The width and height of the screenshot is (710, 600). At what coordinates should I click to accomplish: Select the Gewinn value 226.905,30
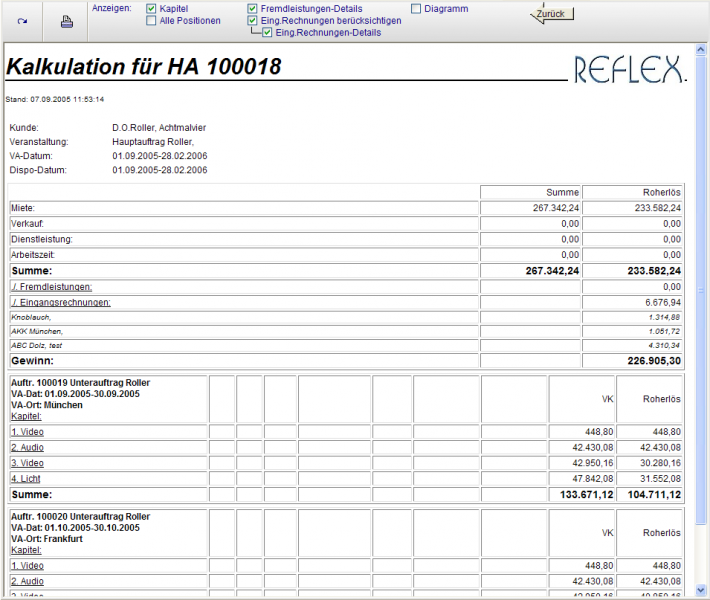[654, 360]
